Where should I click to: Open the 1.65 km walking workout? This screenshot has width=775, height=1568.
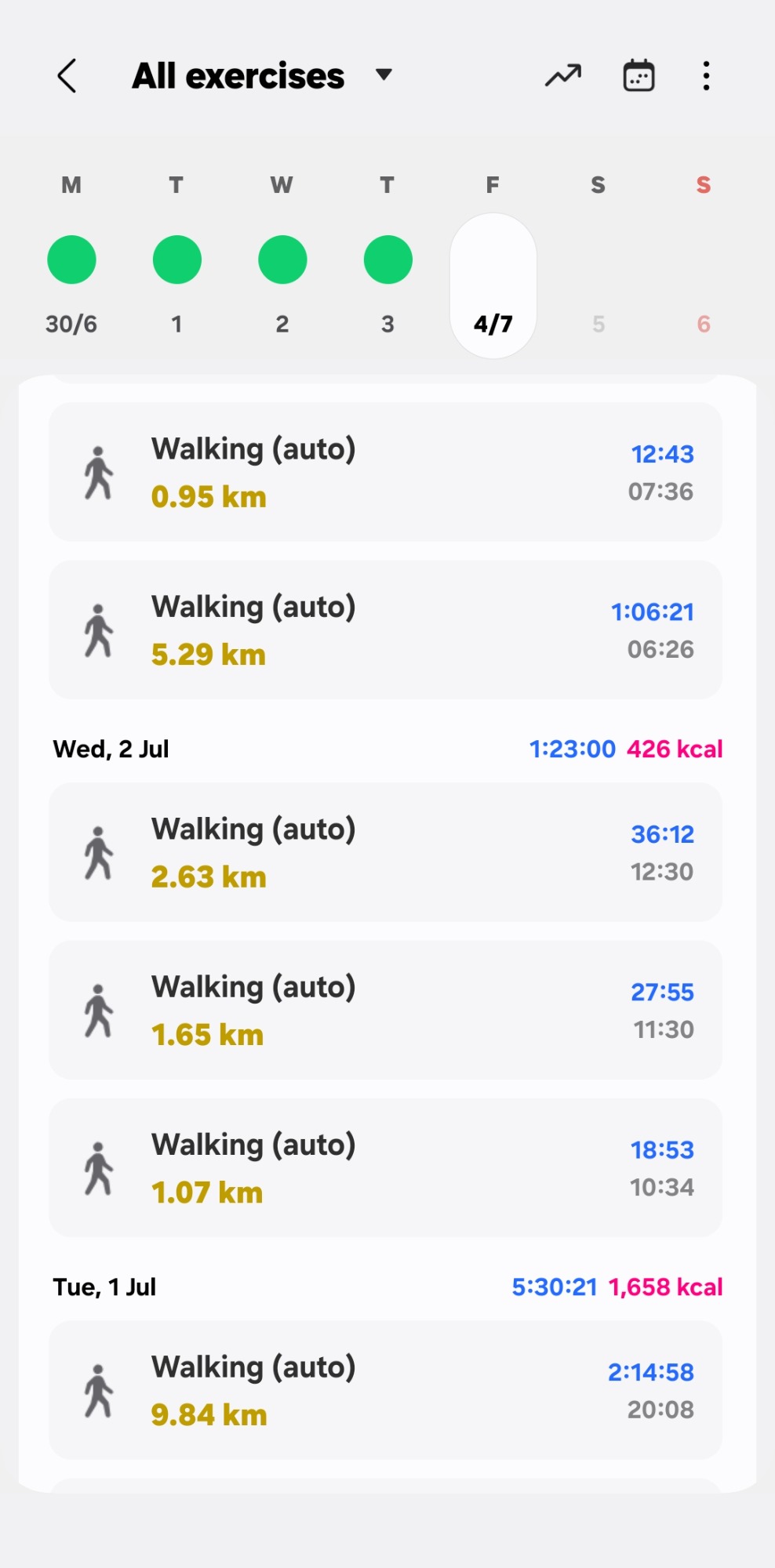[385, 1010]
